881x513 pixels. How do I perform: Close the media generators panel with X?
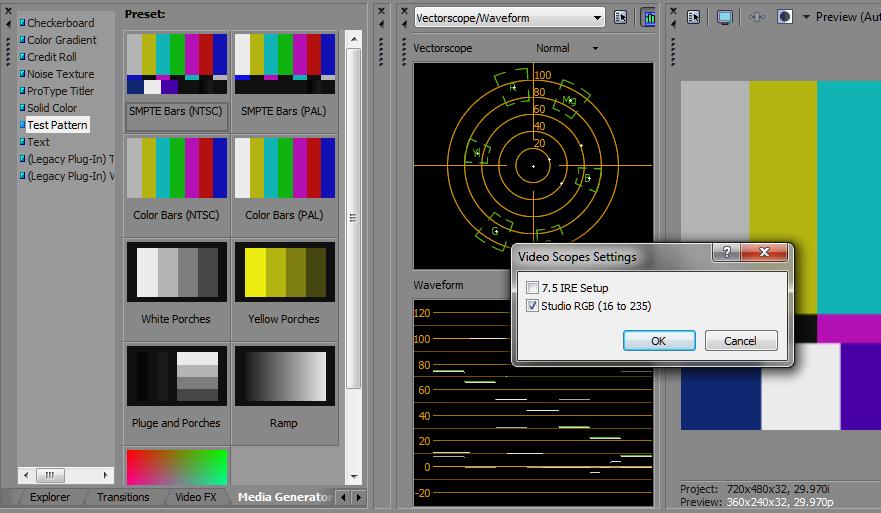[9, 9]
